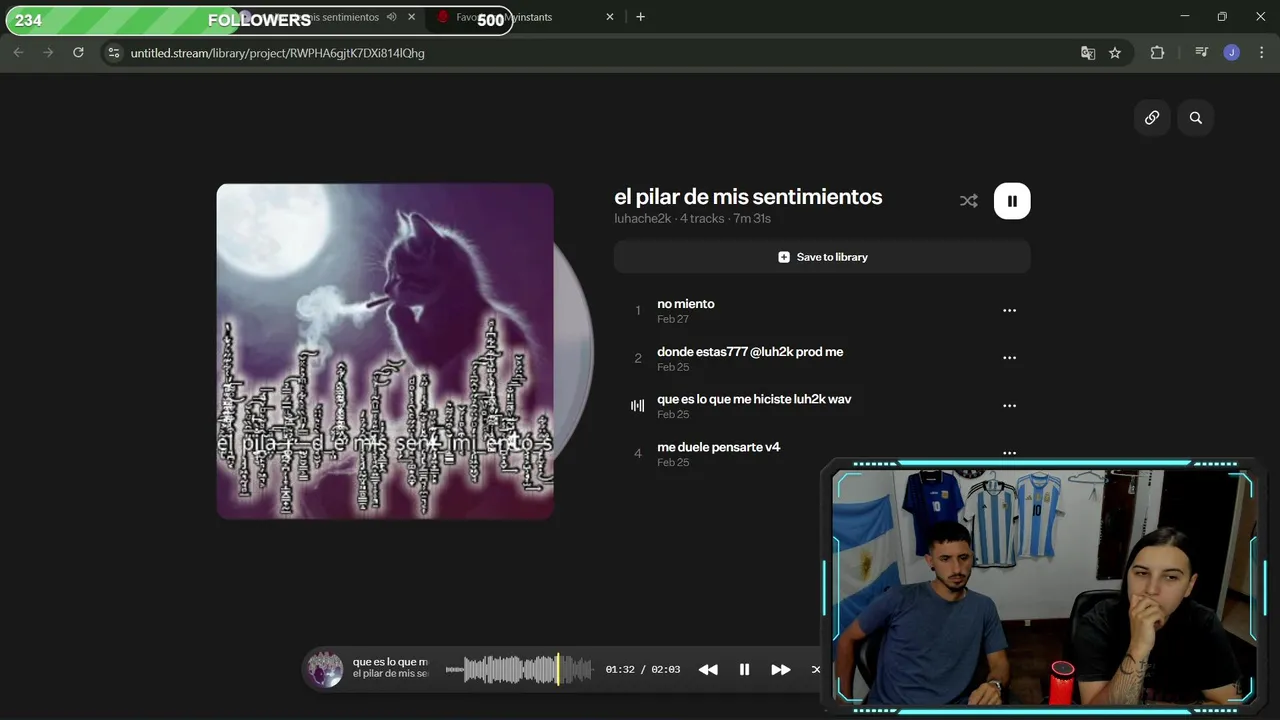
Task: Open the album cover artwork with the cat
Action: tap(385, 351)
